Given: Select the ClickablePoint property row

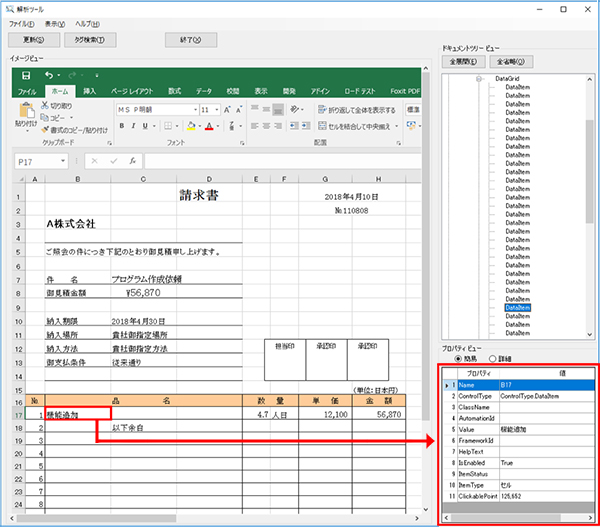Looking at the screenshot, I should coord(518,496).
